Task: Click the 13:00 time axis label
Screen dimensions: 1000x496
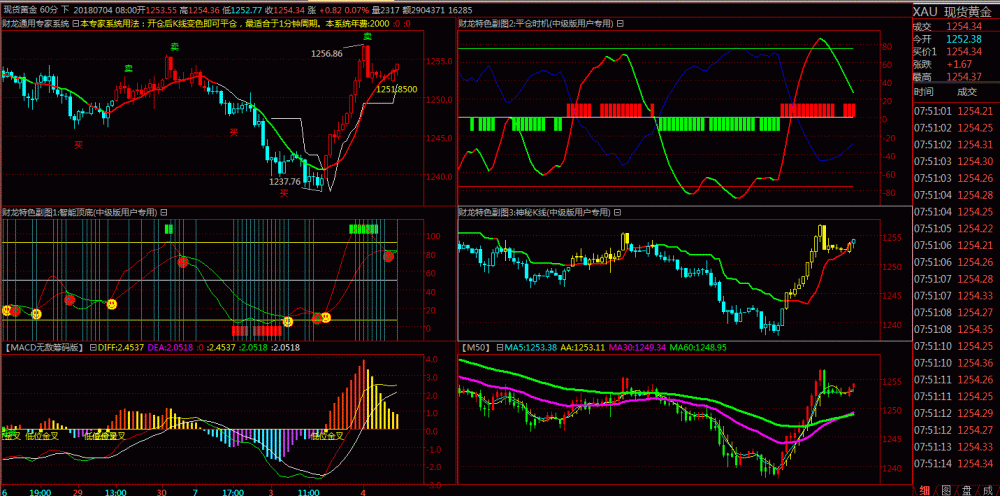Action: (115, 492)
